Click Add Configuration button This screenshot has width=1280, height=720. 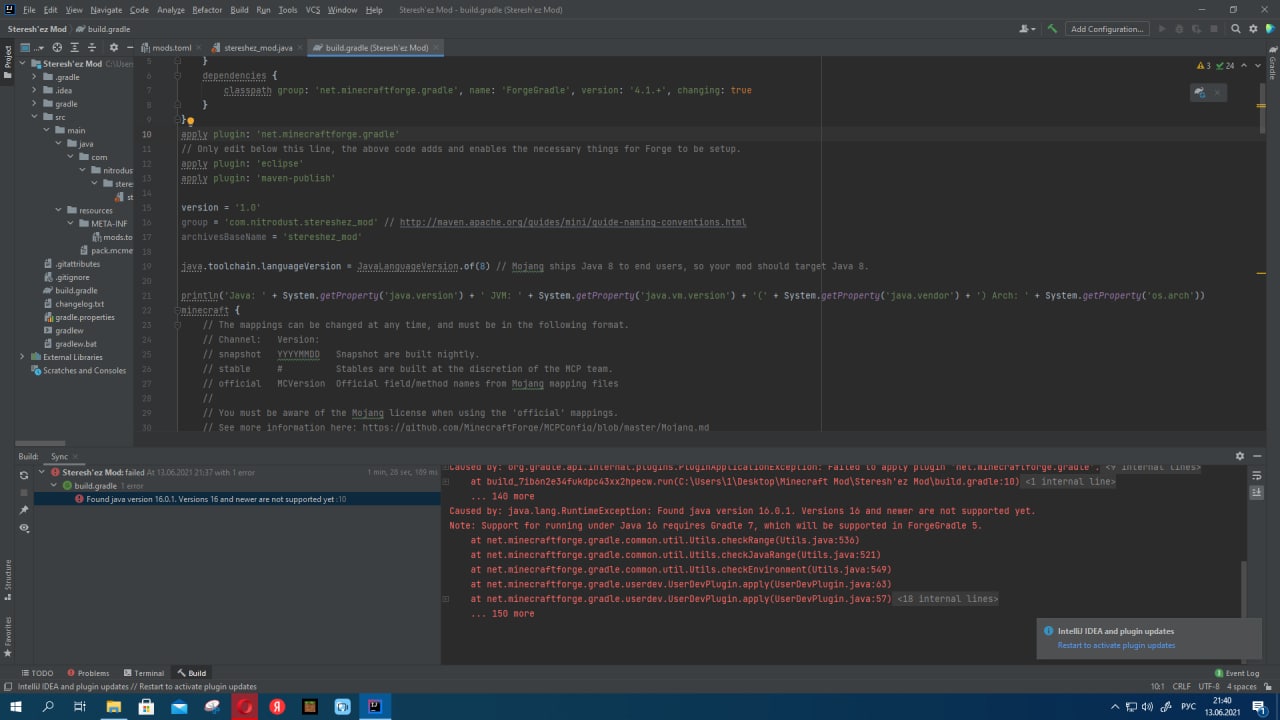[x=1106, y=29]
